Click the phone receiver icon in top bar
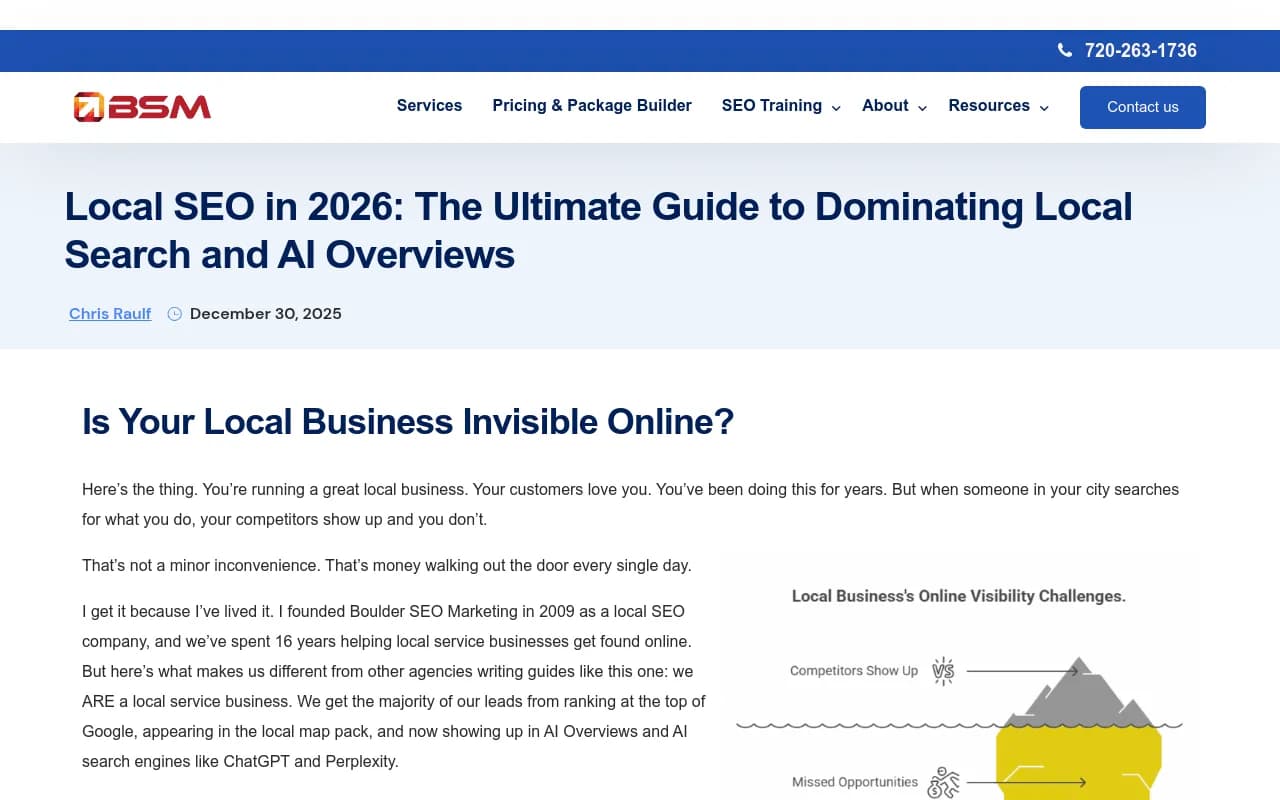This screenshot has height=800, width=1280. (1065, 50)
